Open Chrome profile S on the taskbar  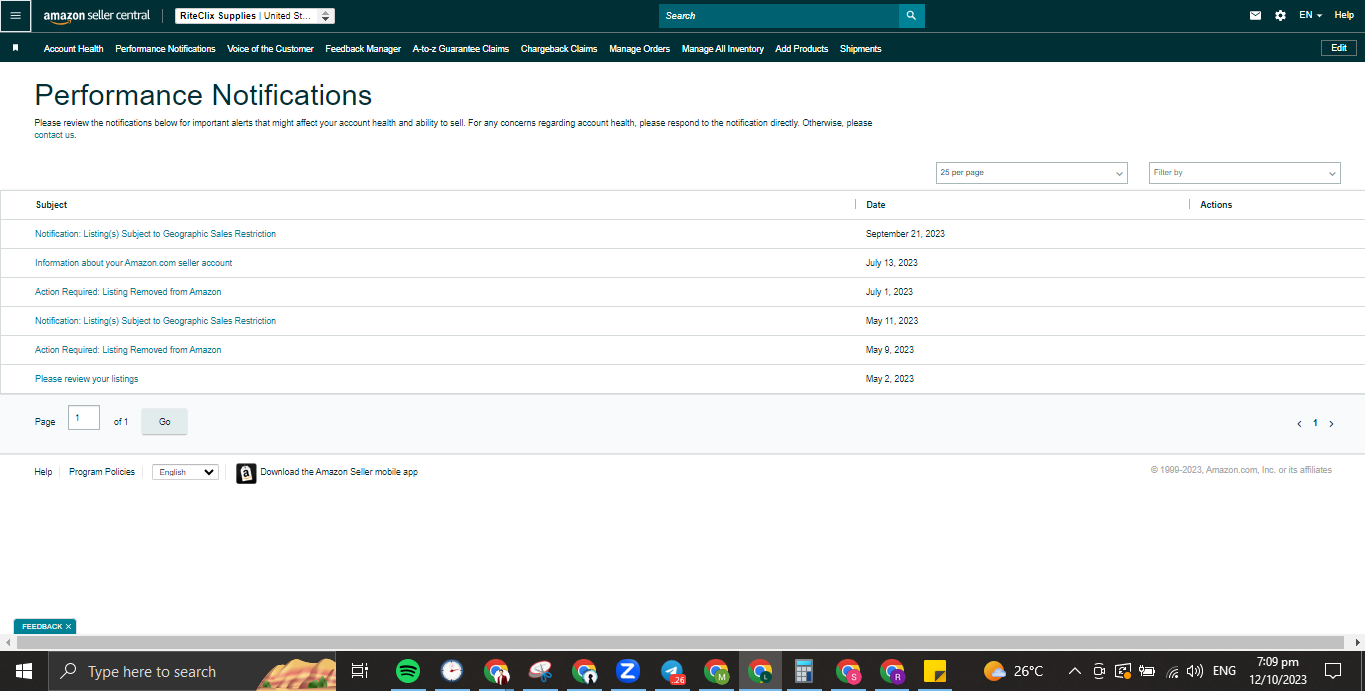point(848,671)
